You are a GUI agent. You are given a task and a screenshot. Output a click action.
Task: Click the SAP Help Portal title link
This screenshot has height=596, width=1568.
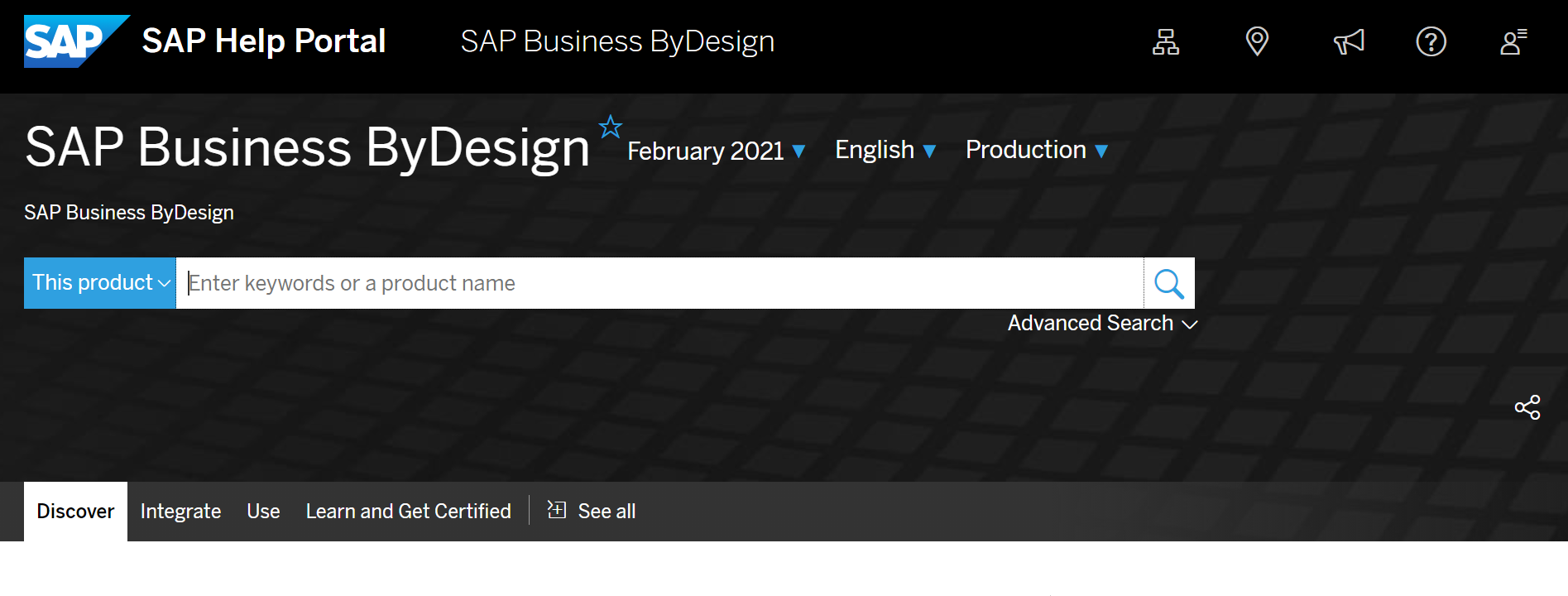[x=263, y=41]
